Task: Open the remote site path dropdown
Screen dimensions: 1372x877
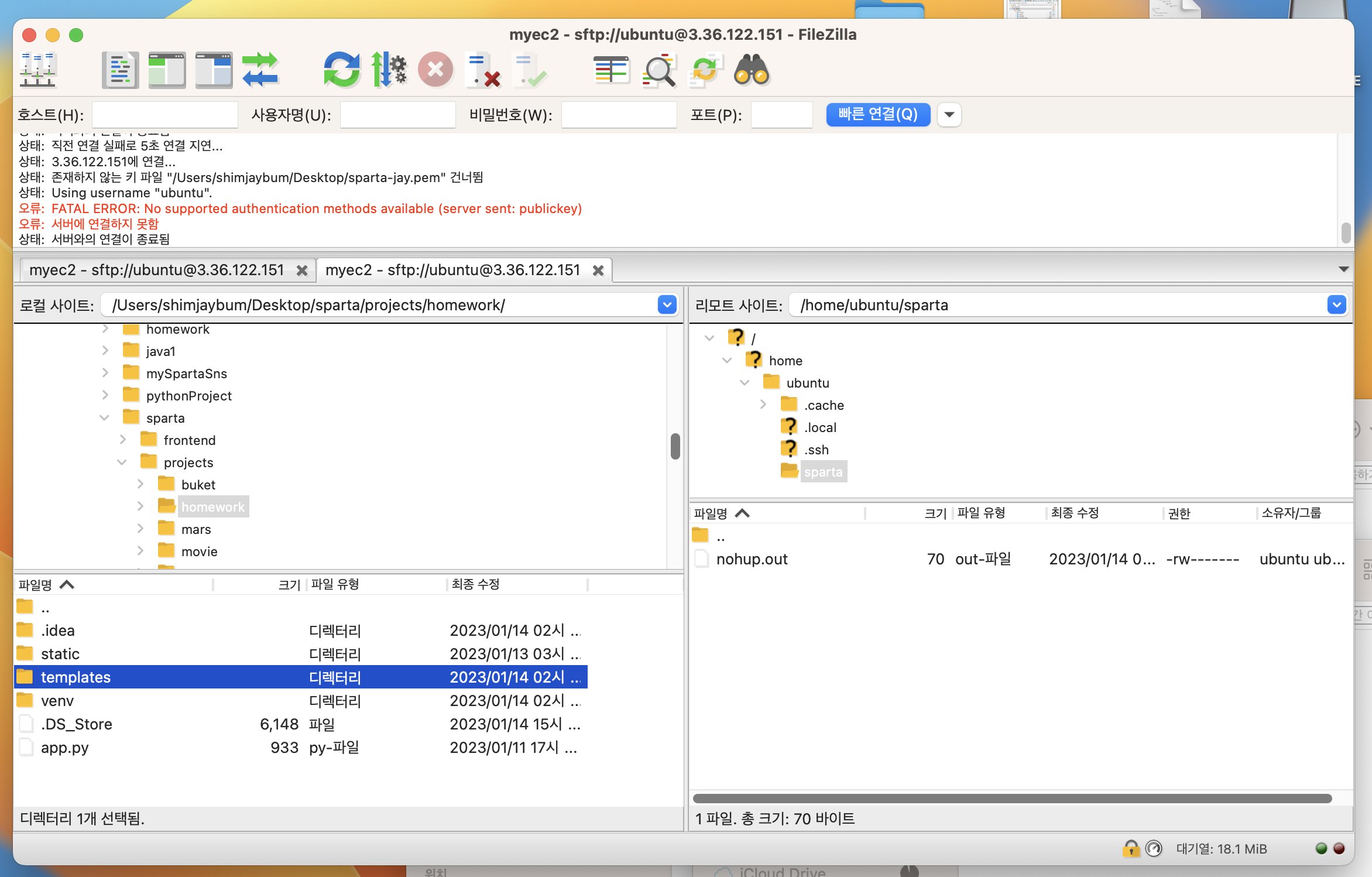Action: click(x=1336, y=305)
